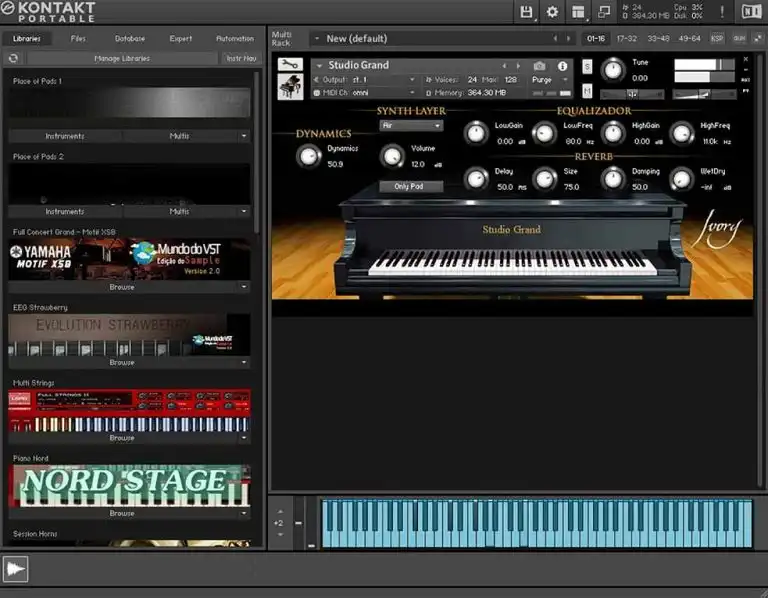The height and width of the screenshot is (598, 768).
Task: Click the Manage Libraries button
Action: tap(122, 58)
